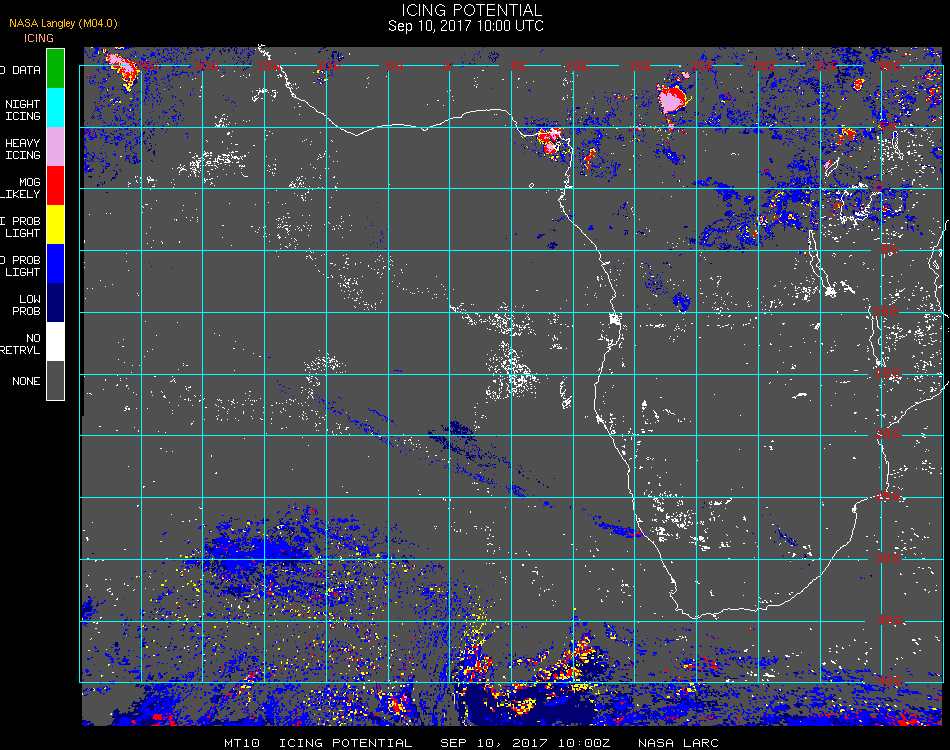Choose the blue LO PROB LIGHT swatch
950x750 pixels.
click(x=55, y=264)
